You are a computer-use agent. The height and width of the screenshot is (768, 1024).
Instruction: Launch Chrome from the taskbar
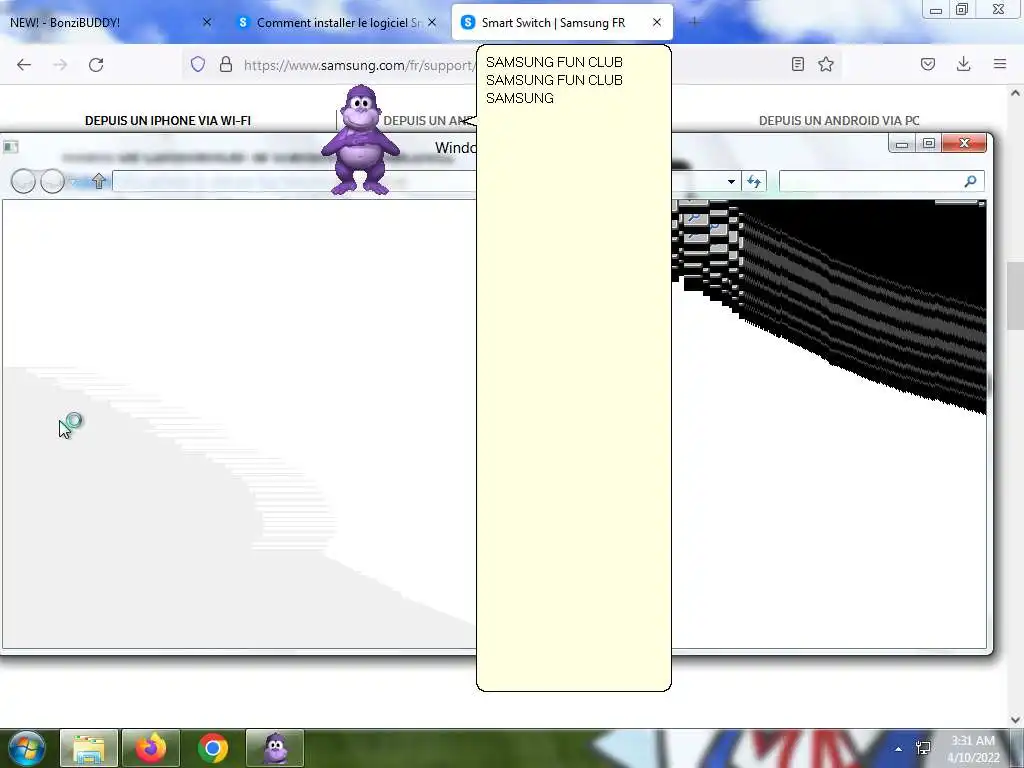tap(213, 748)
